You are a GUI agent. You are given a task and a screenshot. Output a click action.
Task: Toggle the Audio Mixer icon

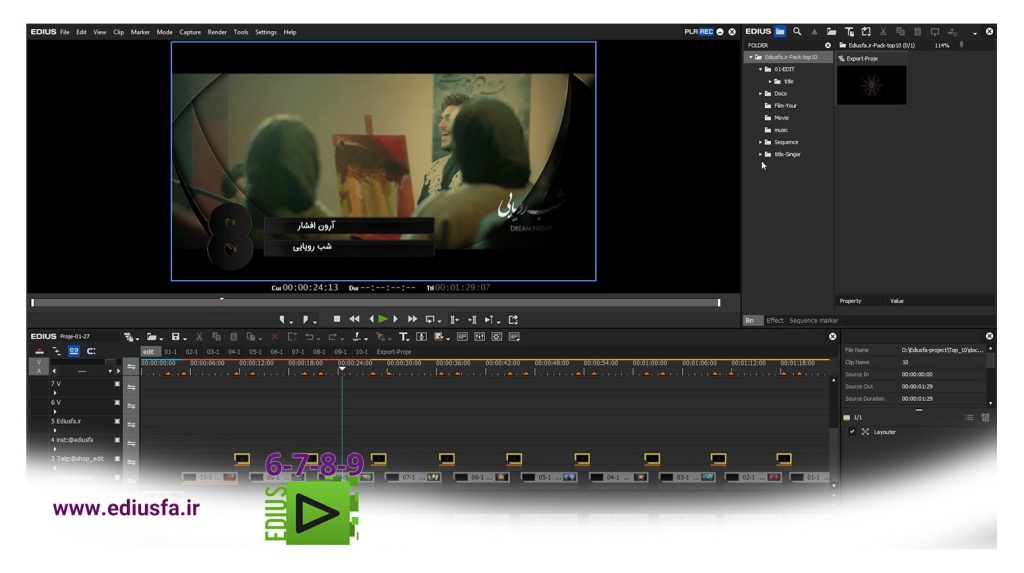479,337
